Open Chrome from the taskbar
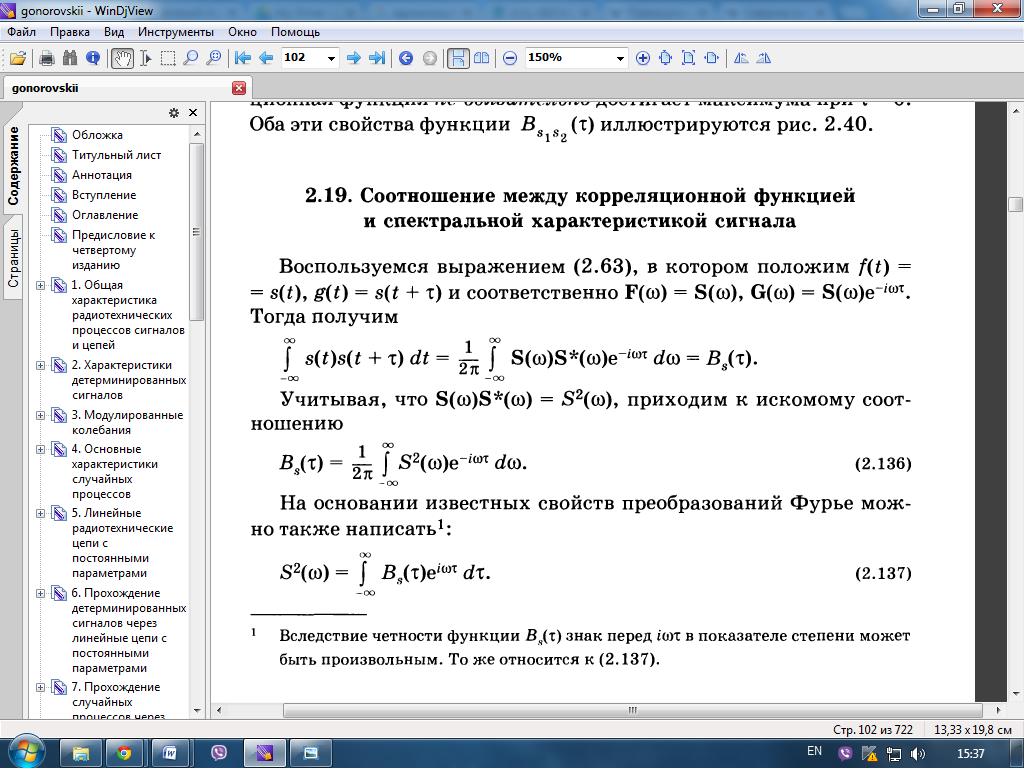 123,754
